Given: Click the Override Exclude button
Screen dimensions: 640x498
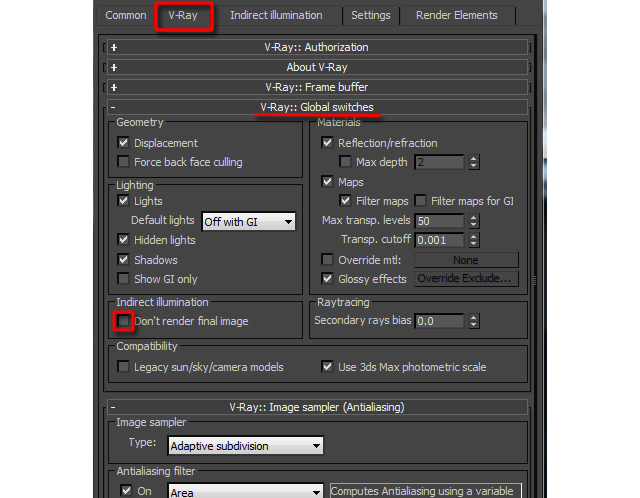Looking at the screenshot, I should (467, 279).
